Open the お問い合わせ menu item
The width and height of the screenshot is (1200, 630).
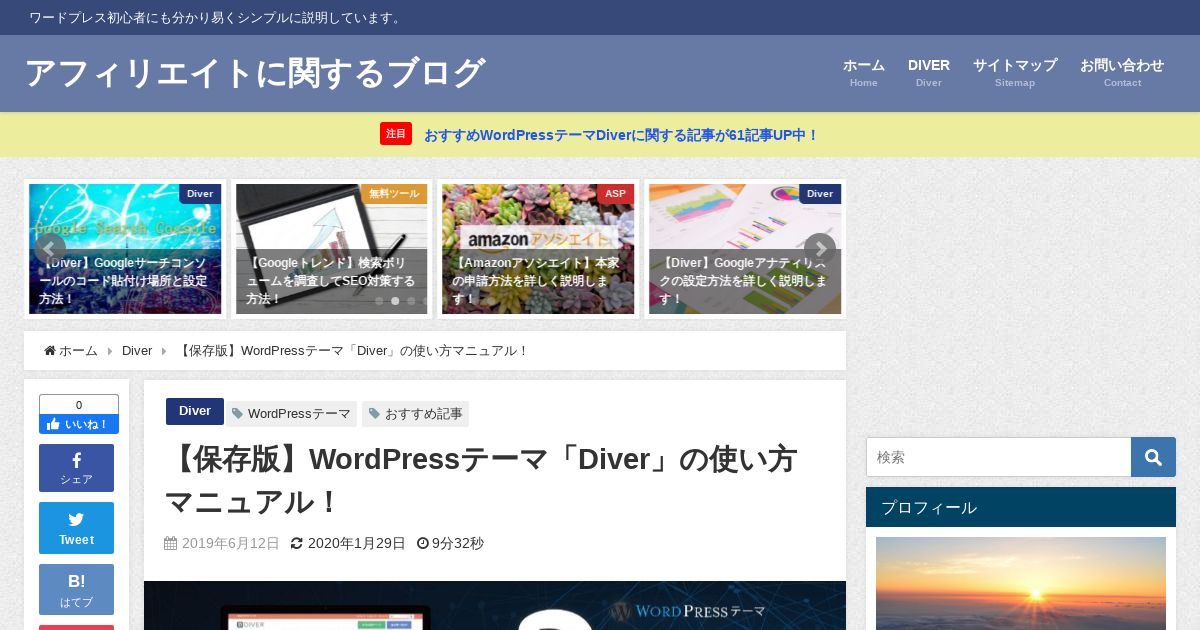pyautogui.click(x=1122, y=72)
